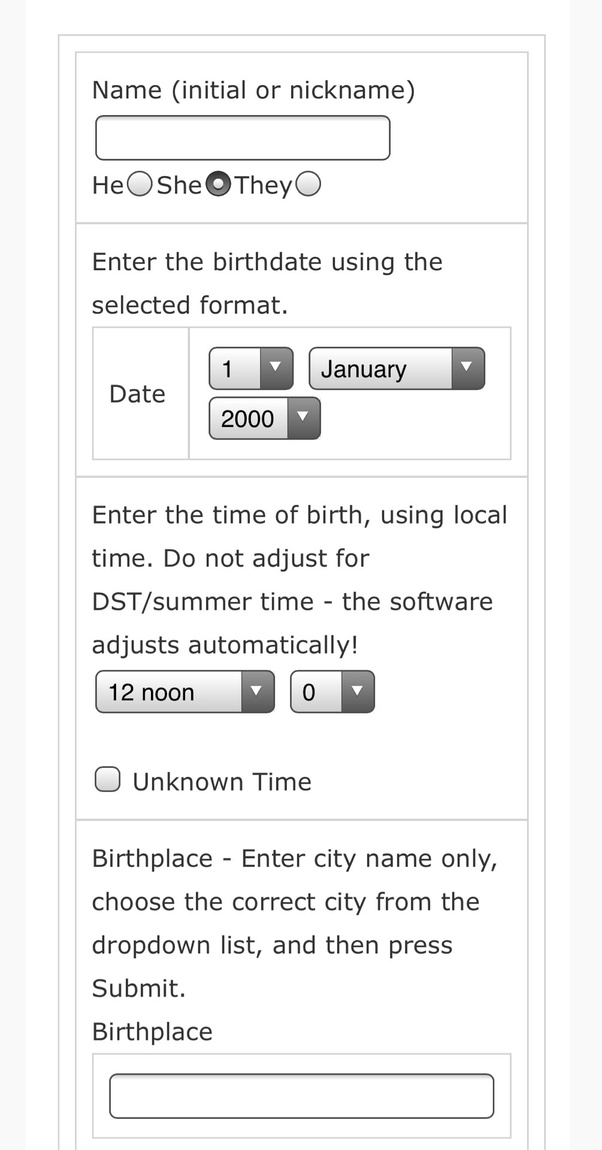Click the Date row label

click(137, 394)
